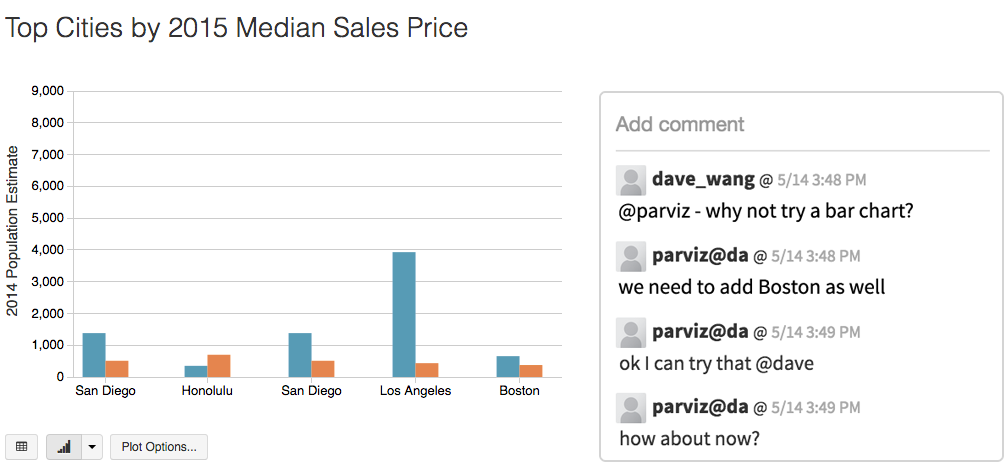1004x466 pixels.
Task: Select the bar chart view icon
Action: pos(64,447)
